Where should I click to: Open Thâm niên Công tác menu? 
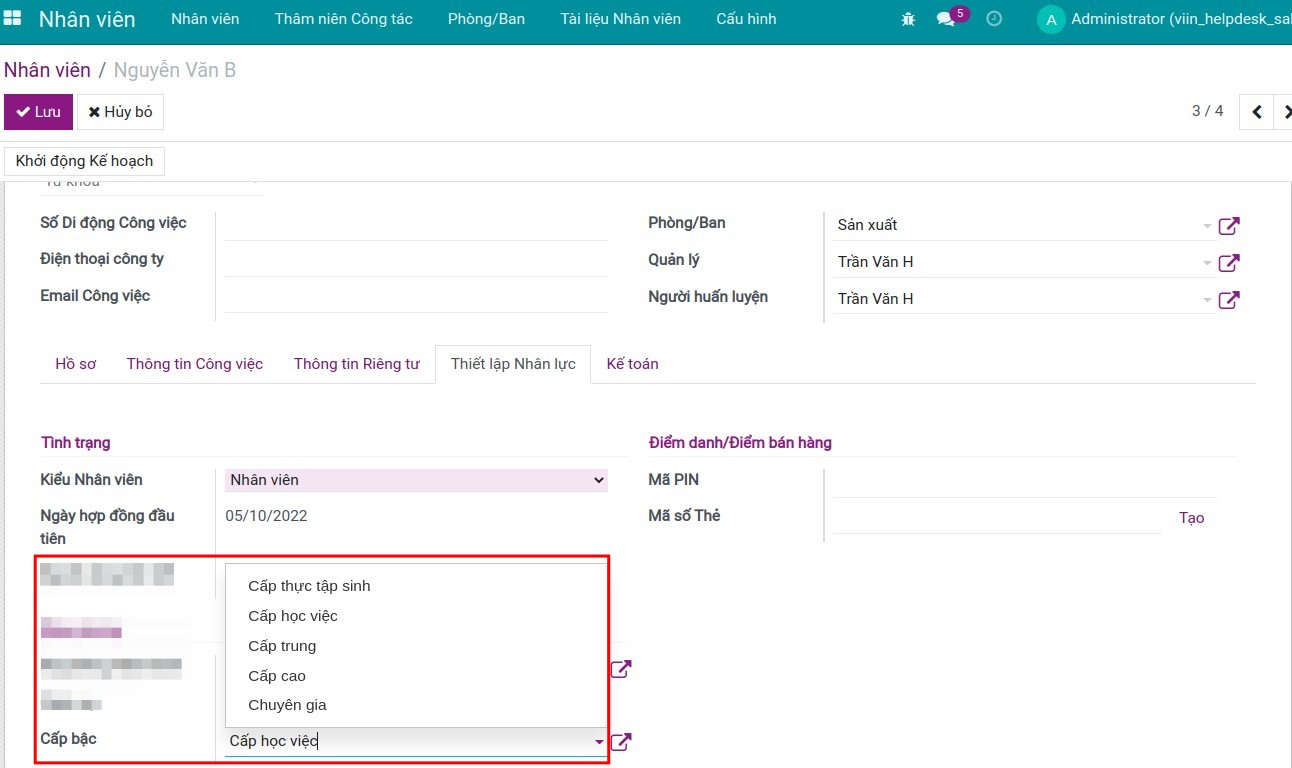coord(343,19)
